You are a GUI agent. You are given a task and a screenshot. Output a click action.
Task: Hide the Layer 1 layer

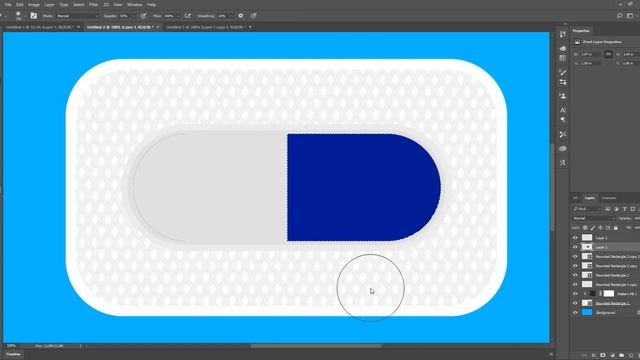click(575, 247)
